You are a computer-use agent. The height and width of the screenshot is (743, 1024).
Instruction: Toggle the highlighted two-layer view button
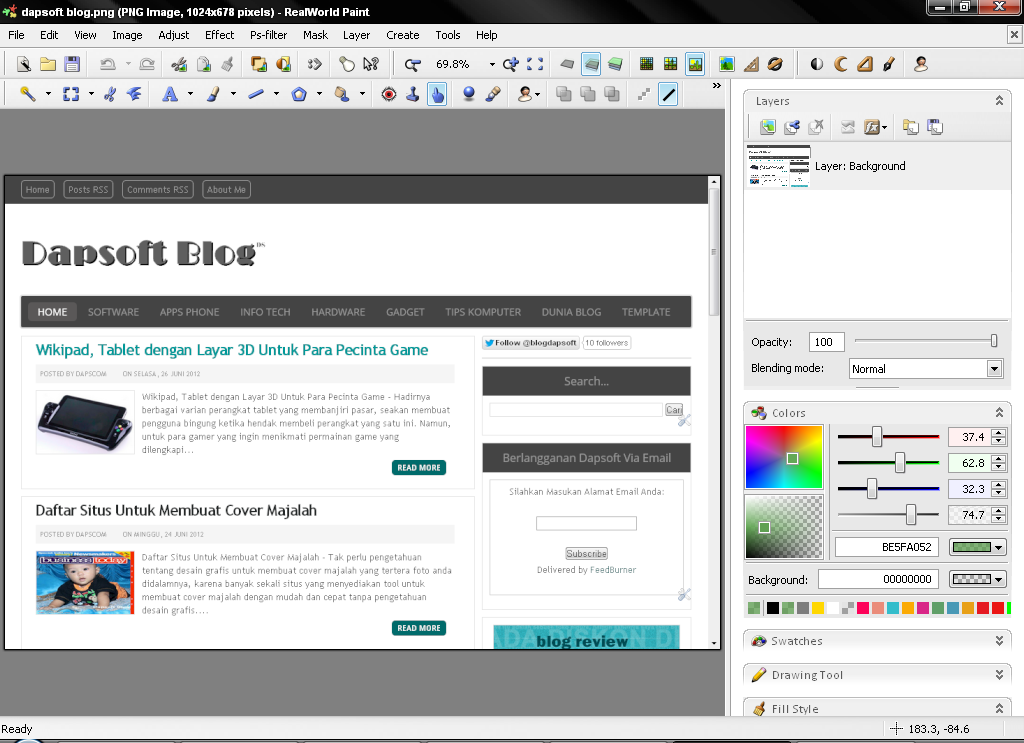pos(591,64)
